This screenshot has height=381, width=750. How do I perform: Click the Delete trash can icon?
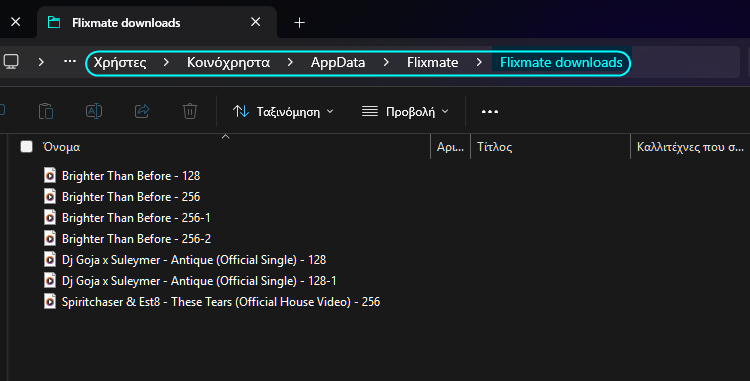(190, 111)
